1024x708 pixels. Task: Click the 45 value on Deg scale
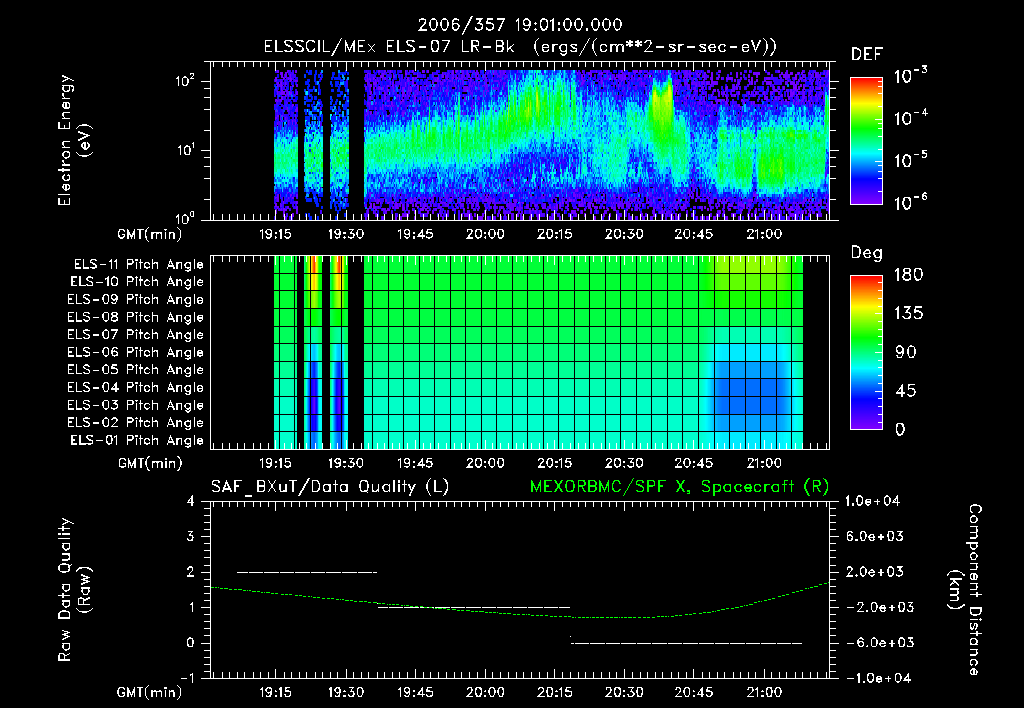(x=905, y=391)
